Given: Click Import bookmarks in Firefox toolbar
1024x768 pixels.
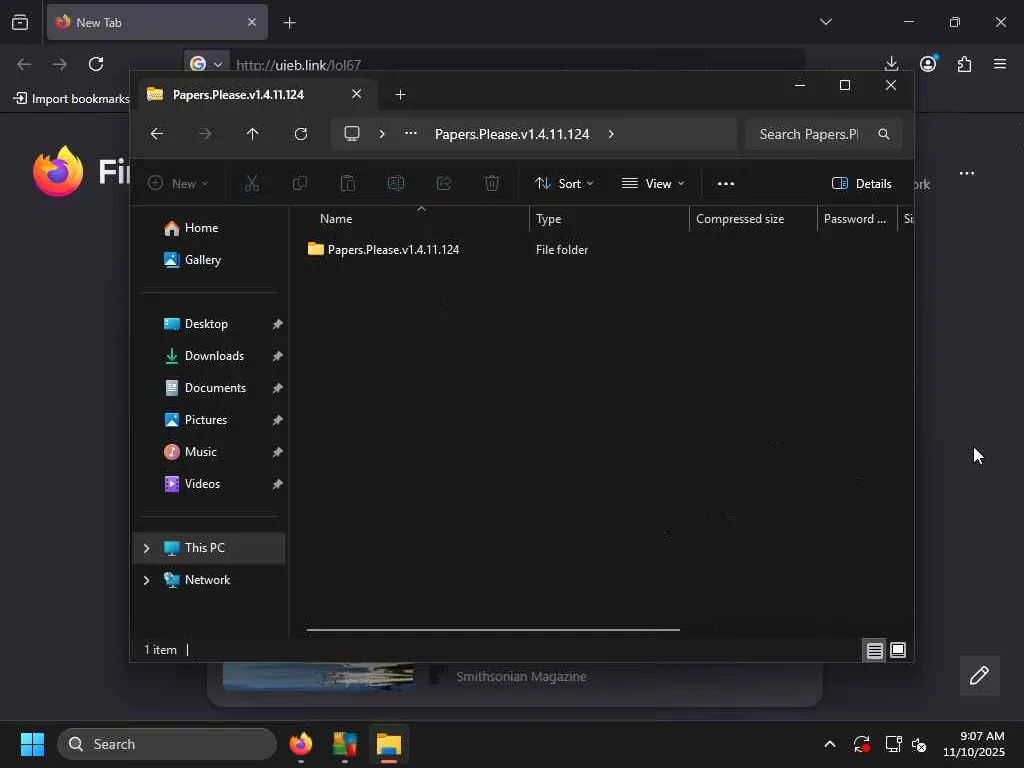Looking at the screenshot, I should tap(72, 99).
